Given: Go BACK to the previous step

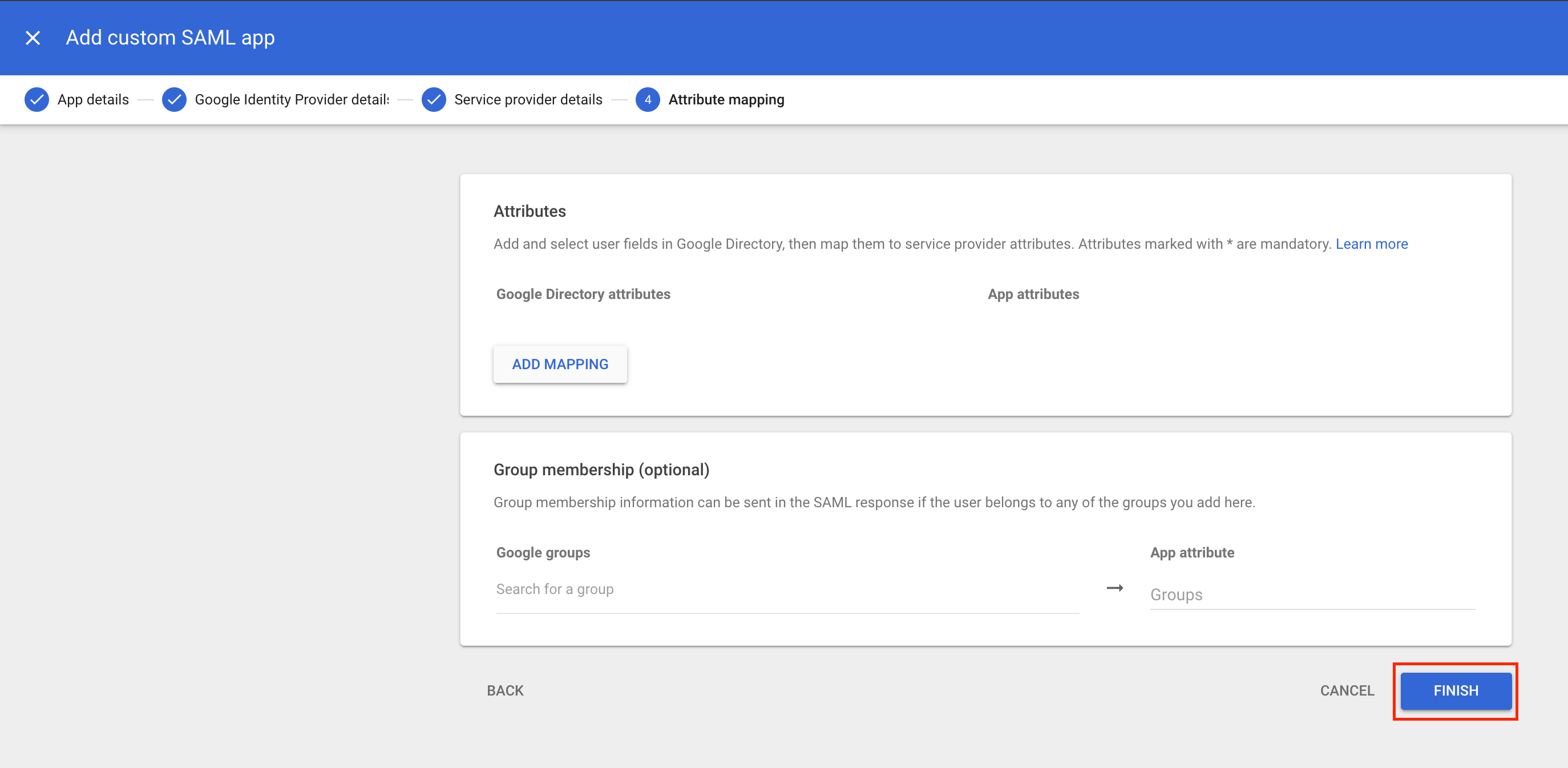Looking at the screenshot, I should 504,690.
